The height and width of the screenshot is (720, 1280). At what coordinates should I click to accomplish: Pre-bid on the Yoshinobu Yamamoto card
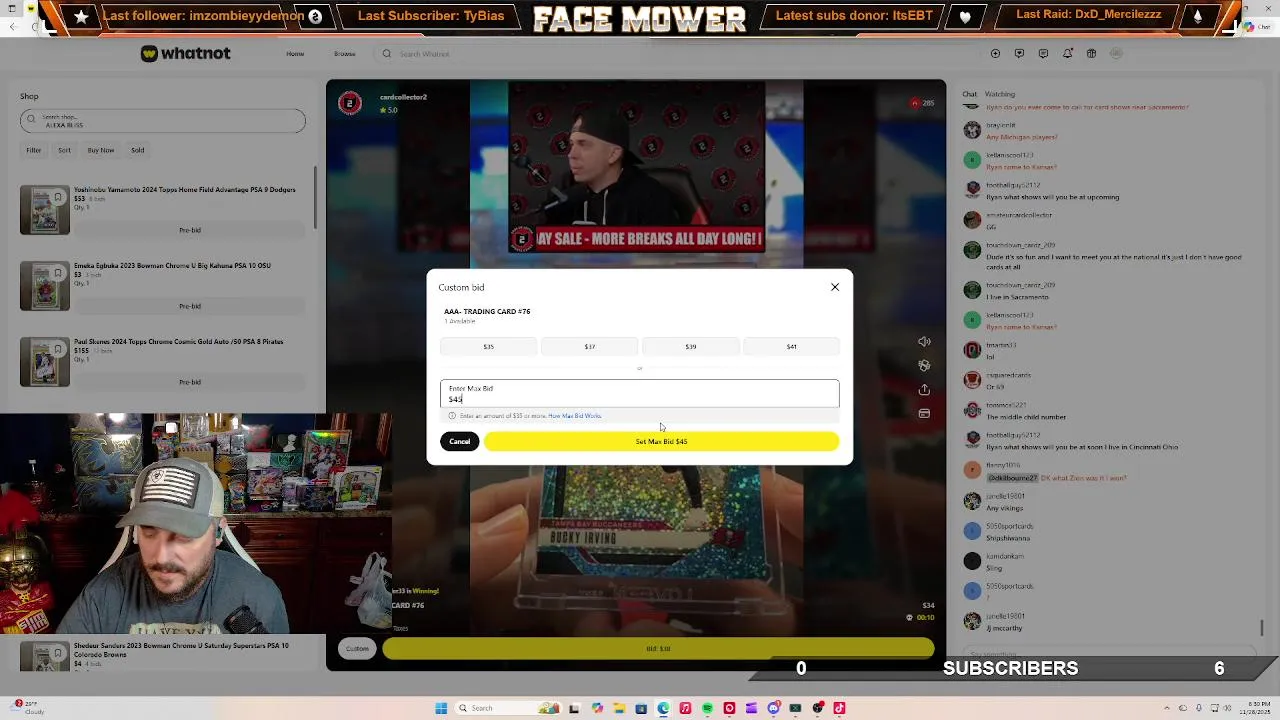[190, 230]
